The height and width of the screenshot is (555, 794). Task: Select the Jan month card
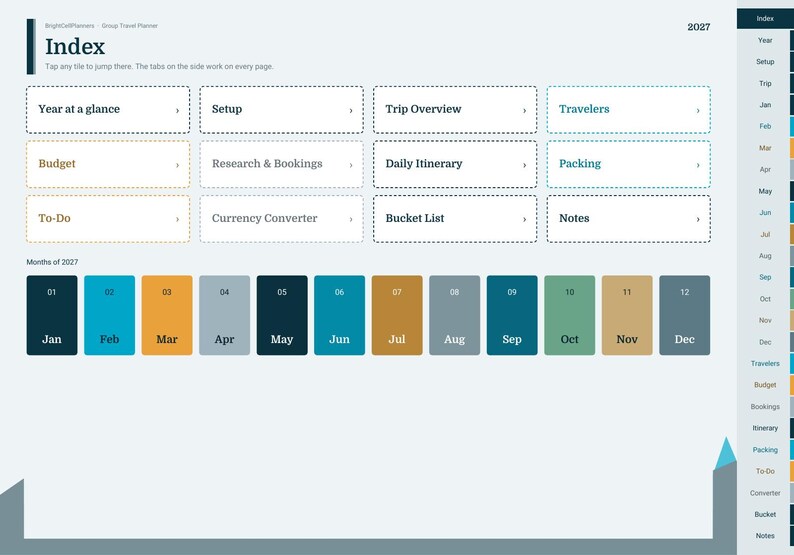point(52,315)
